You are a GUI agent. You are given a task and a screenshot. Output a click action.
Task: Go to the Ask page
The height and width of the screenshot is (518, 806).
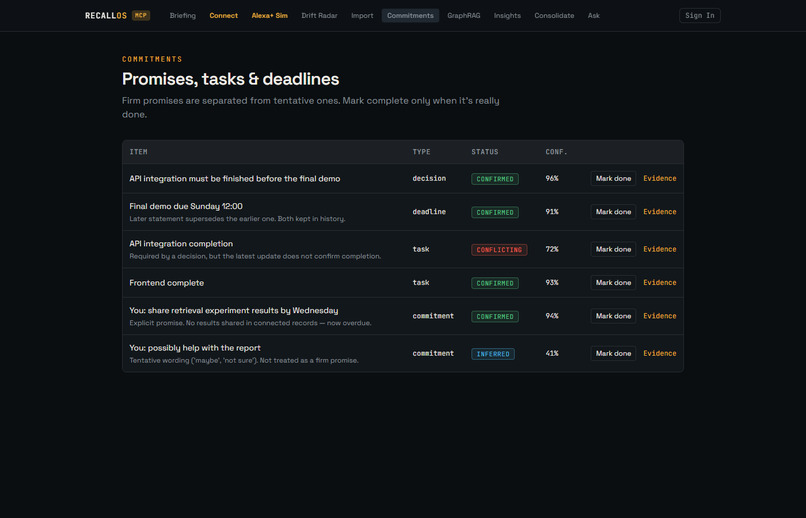click(x=594, y=15)
